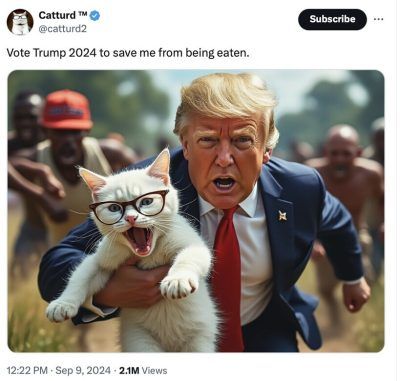The height and width of the screenshot is (381, 400).
Task: Click the trademark symbol beside Catturd
Action: coord(83,14)
